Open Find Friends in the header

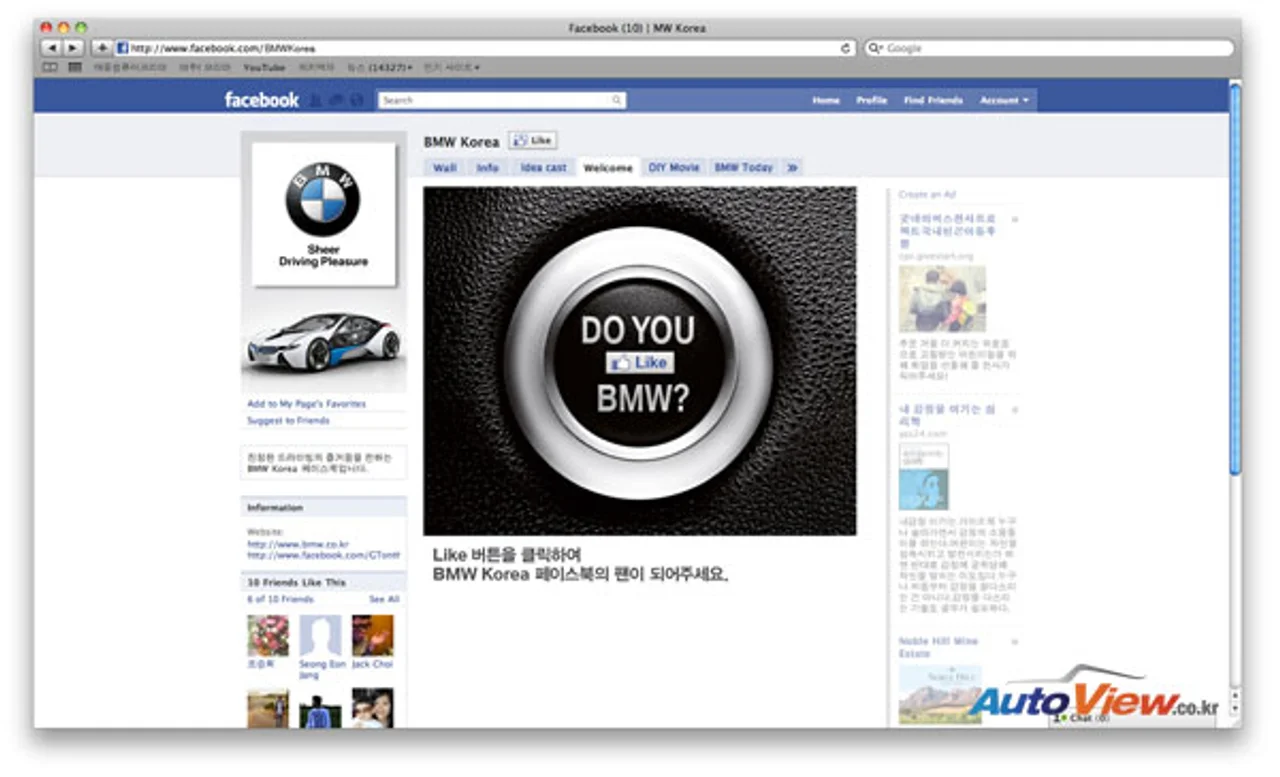(933, 100)
